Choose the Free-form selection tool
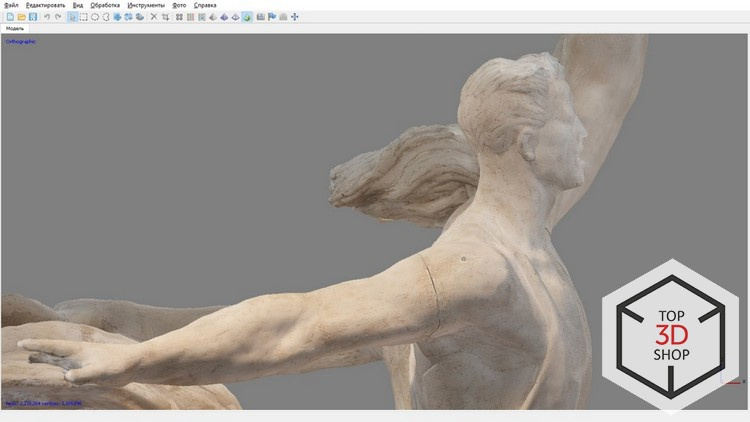 coord(106,17)
